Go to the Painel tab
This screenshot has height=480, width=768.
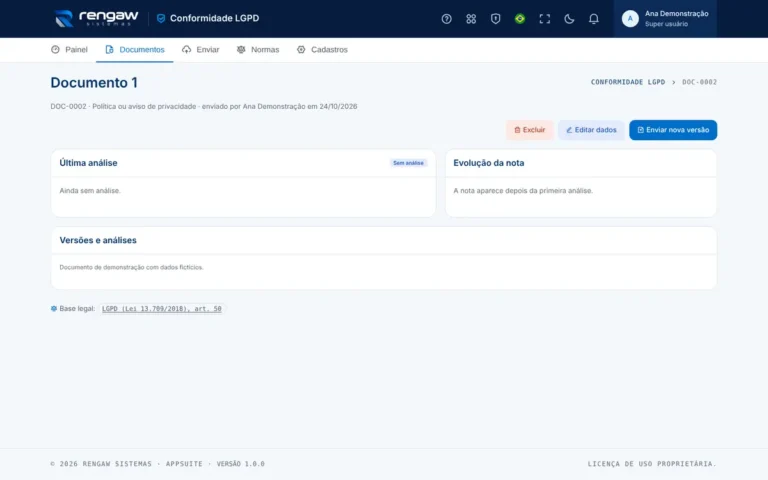pyautogui.click(x=69, y=49)
